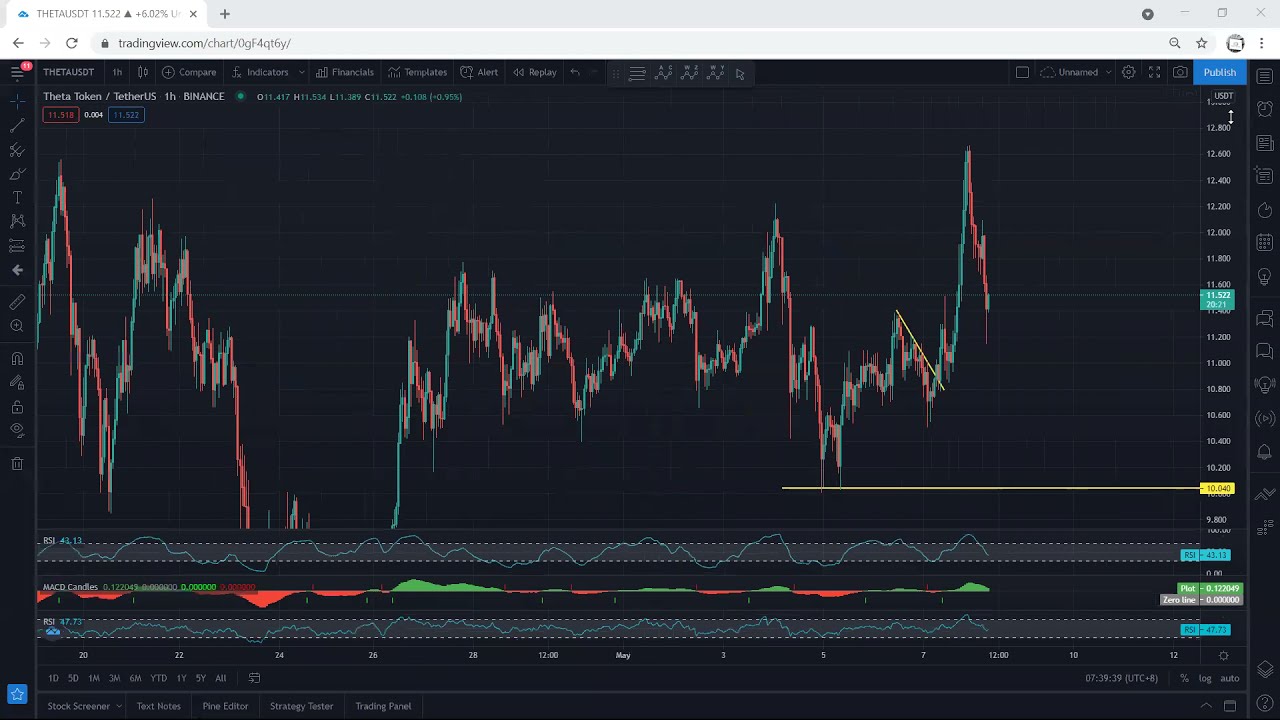Toggle lock all drawing tools
The image size is (1280, 720).
tap(17, 407)
